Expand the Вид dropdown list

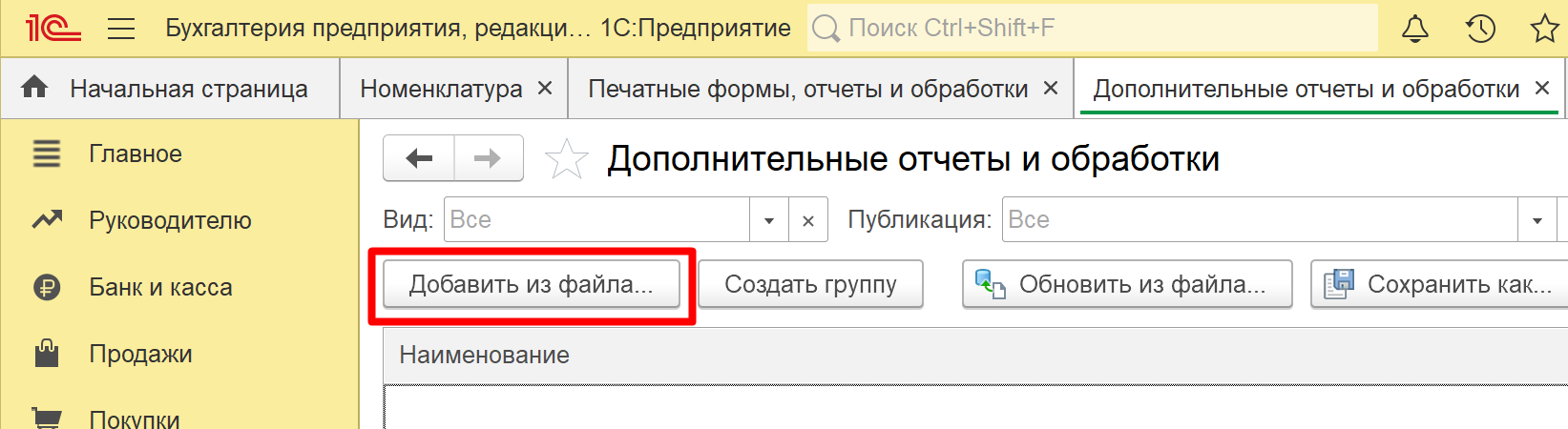769,220
